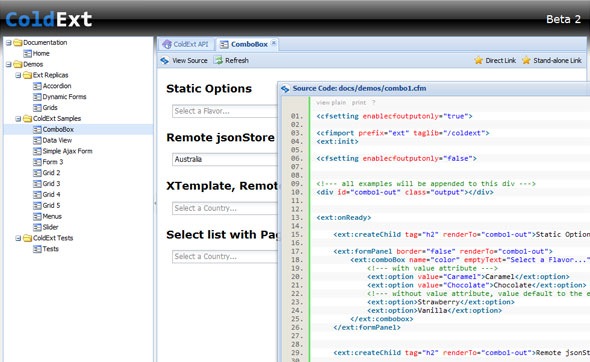Viewport: 590px width, 362px height.
Task: Collapse the ColdExt Samples folder
Action: tap(18, 119)
